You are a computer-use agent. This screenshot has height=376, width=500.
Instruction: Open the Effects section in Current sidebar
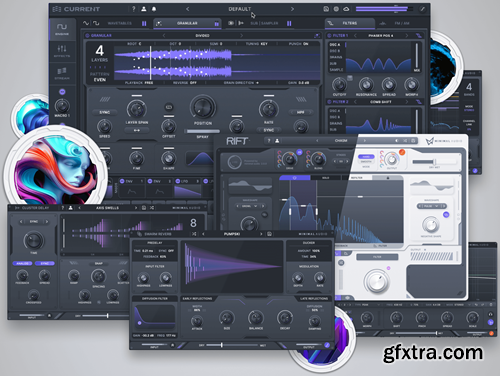[x=62, y=51]
